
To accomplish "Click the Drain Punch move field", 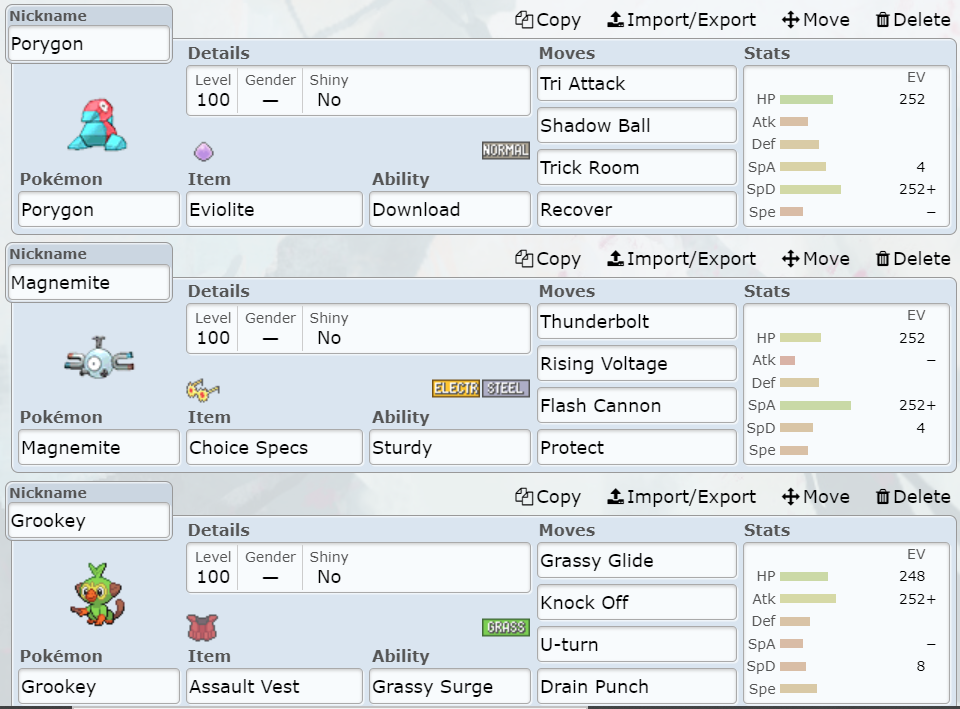I will point(637,686).
